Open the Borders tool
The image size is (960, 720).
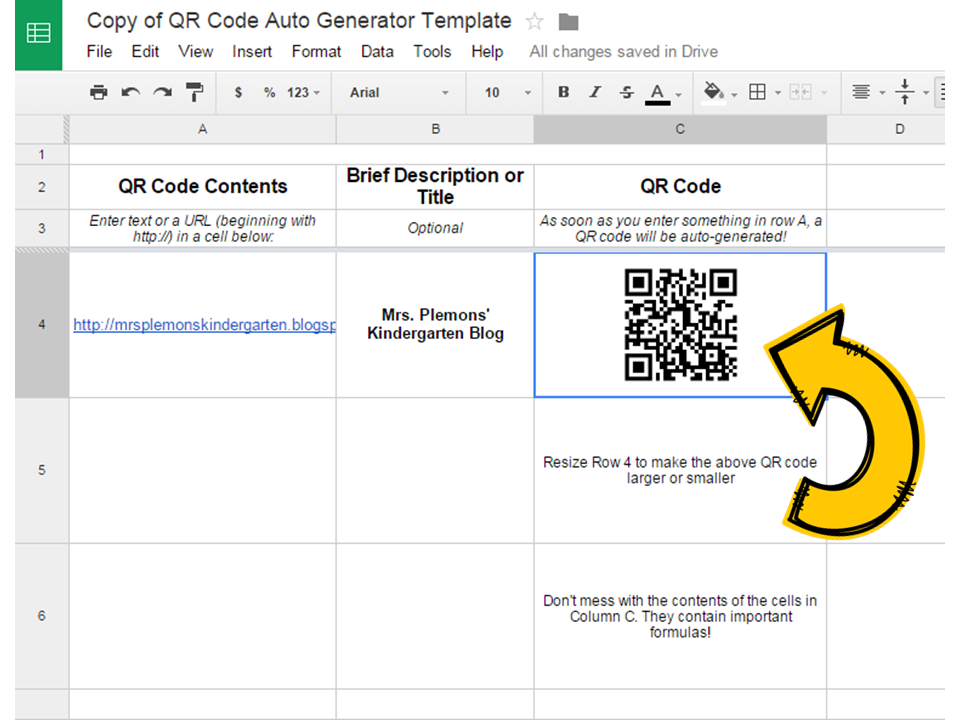coord(757,92)
